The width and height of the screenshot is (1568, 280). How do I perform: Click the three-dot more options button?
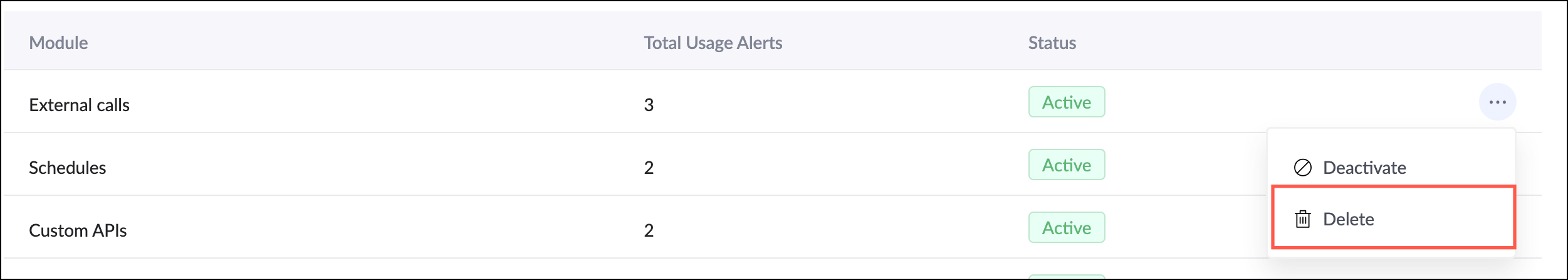tap(1497, 102)
